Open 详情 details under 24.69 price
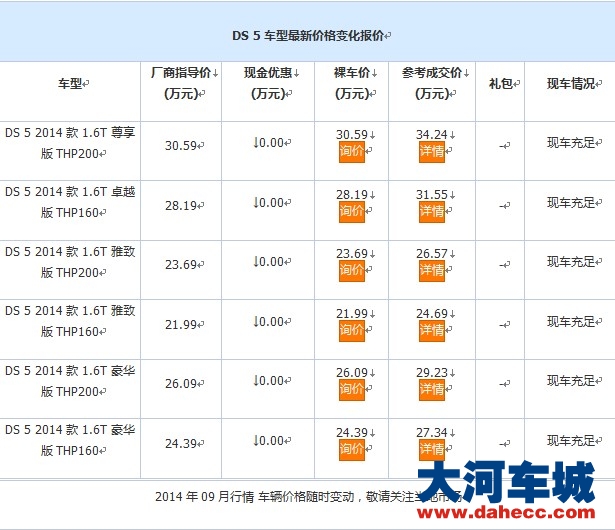 432,331
